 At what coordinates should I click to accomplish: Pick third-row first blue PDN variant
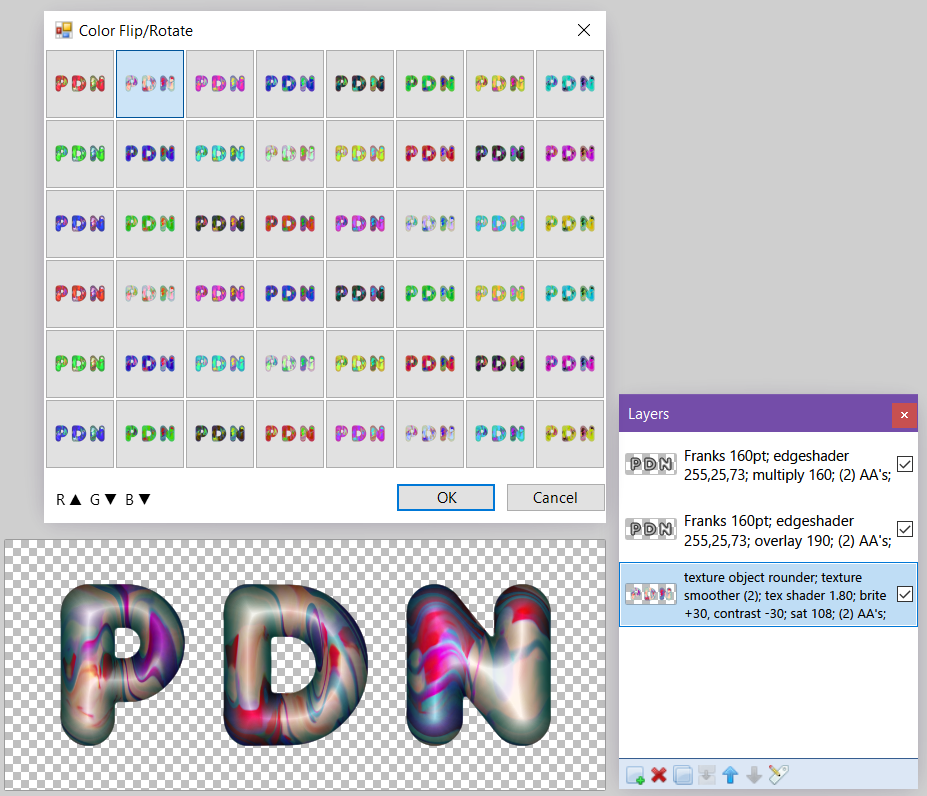[80, 224]
